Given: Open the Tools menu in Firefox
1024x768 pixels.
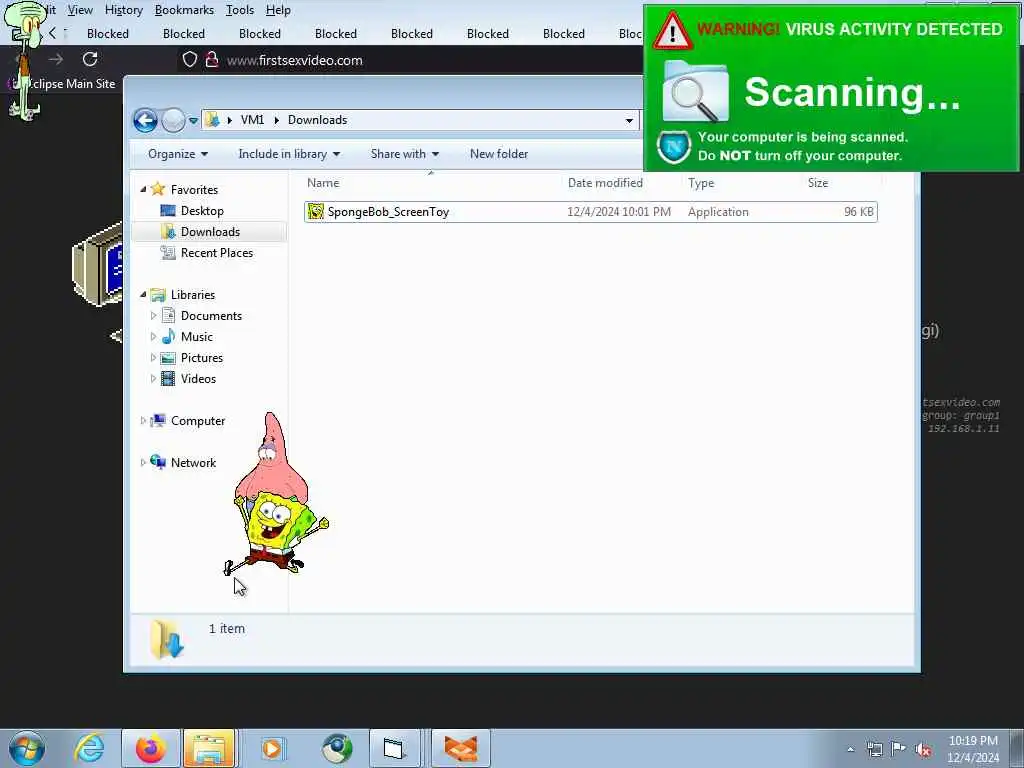Looking at the screenshot, I should (x=240, y=10).
